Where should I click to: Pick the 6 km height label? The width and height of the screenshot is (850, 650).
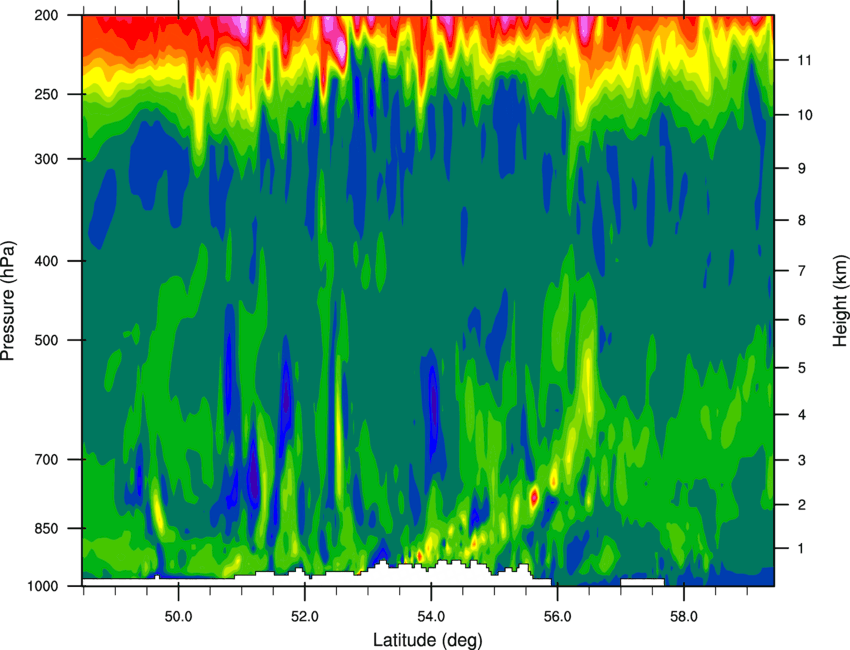[x=802, y=320]
